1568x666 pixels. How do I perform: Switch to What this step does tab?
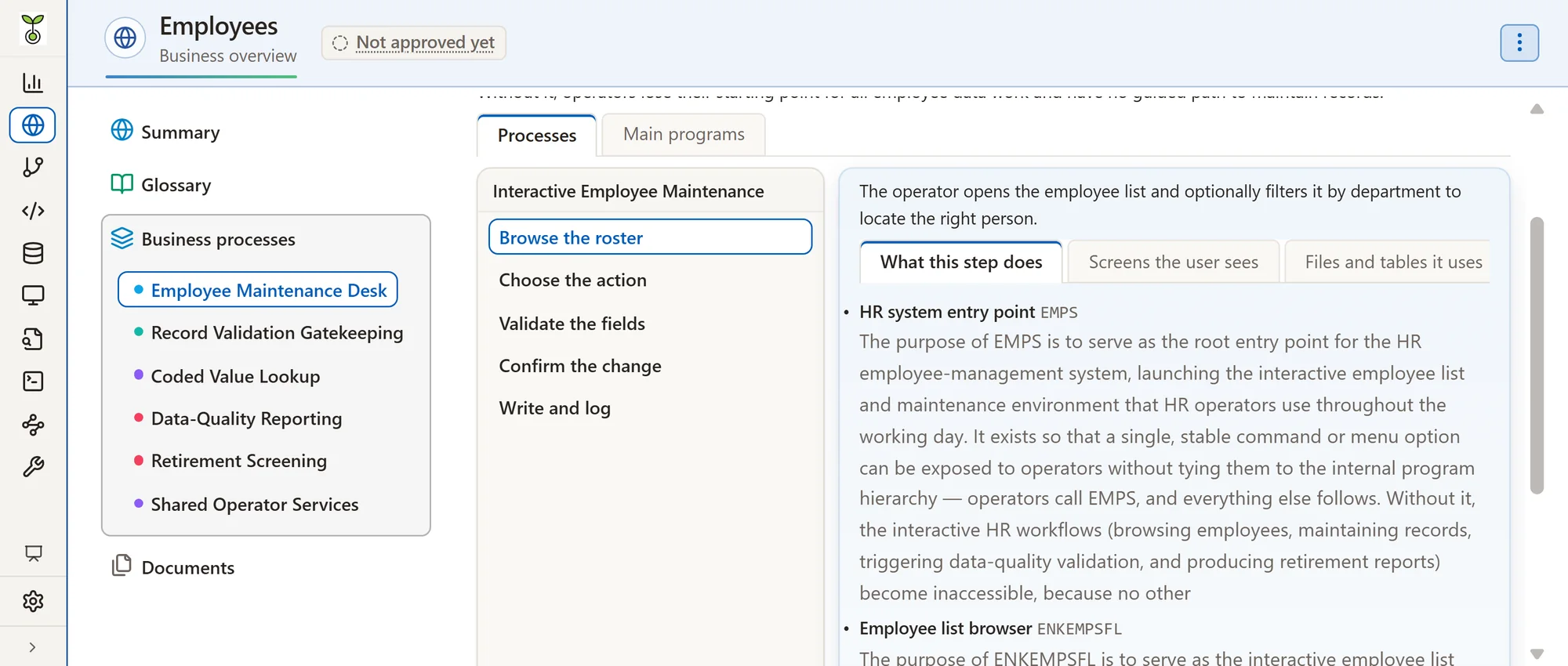[961, 262]
